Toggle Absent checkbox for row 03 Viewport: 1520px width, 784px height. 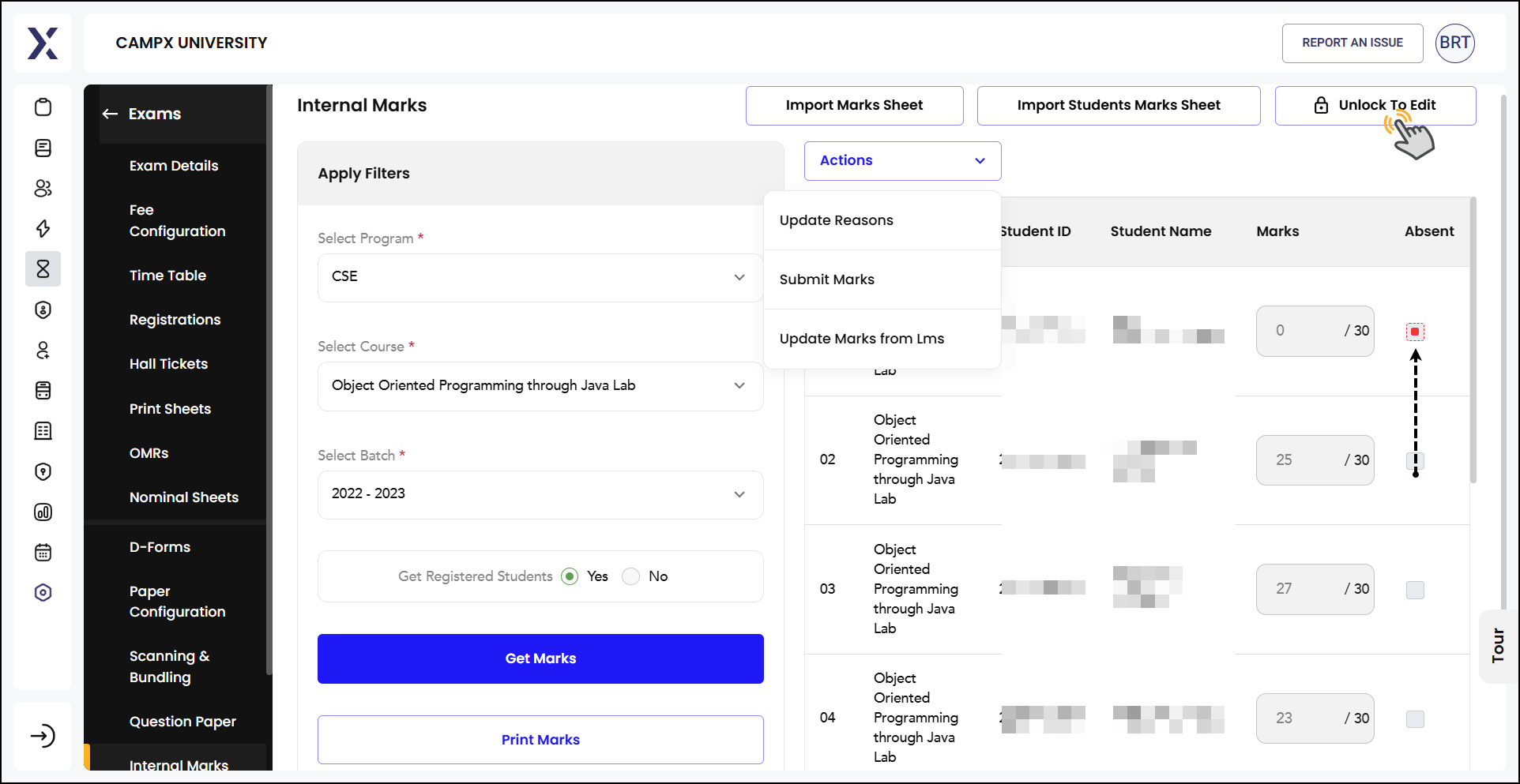(x=1415, y=590)
